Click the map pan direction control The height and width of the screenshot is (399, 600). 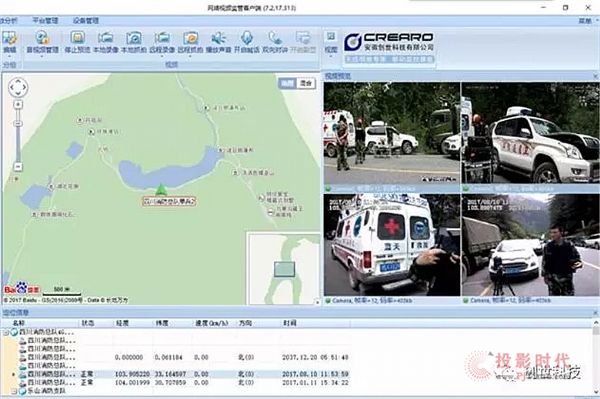[18, 88]
